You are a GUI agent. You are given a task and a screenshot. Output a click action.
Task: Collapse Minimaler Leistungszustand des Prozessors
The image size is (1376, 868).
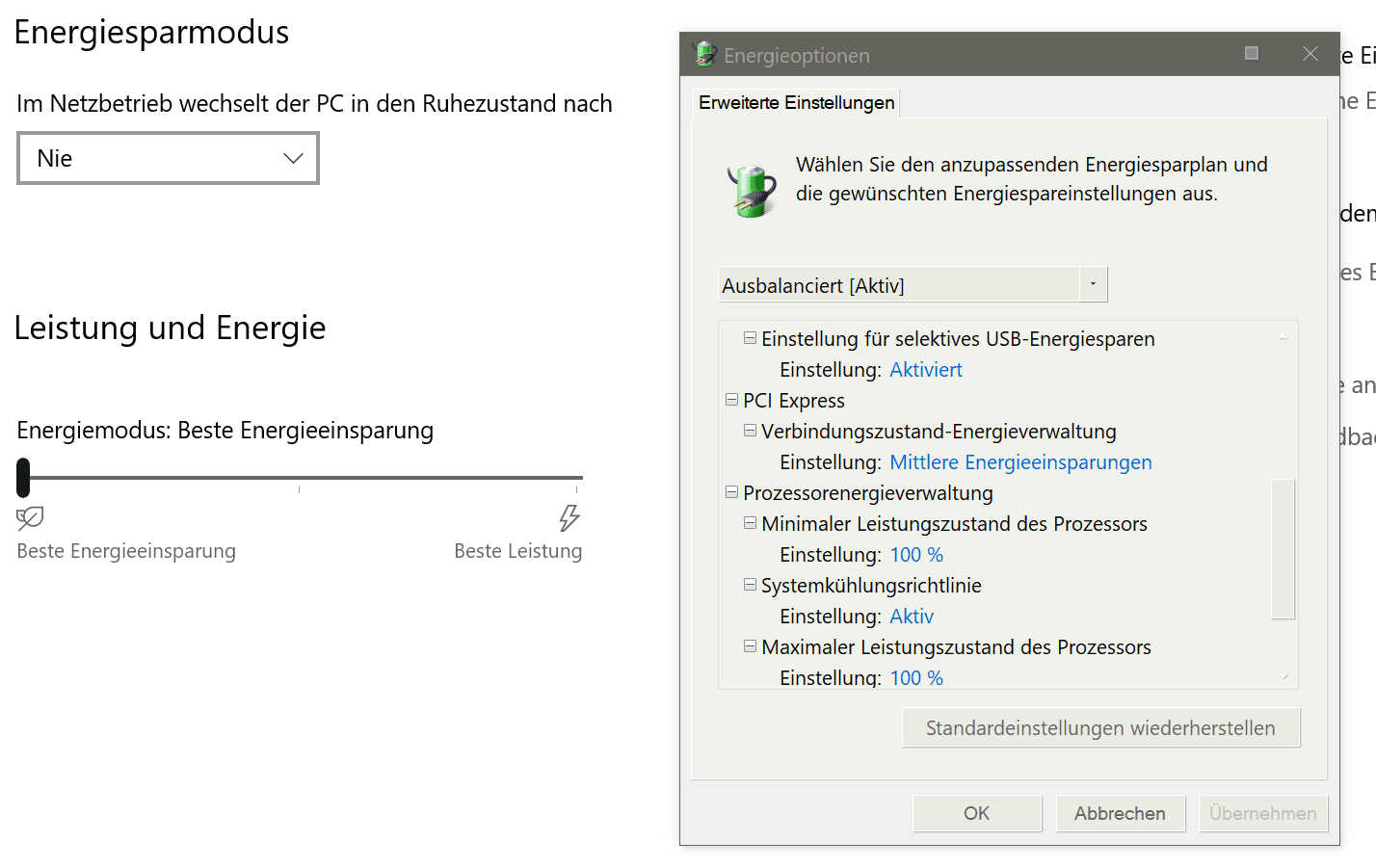(750, 523)
